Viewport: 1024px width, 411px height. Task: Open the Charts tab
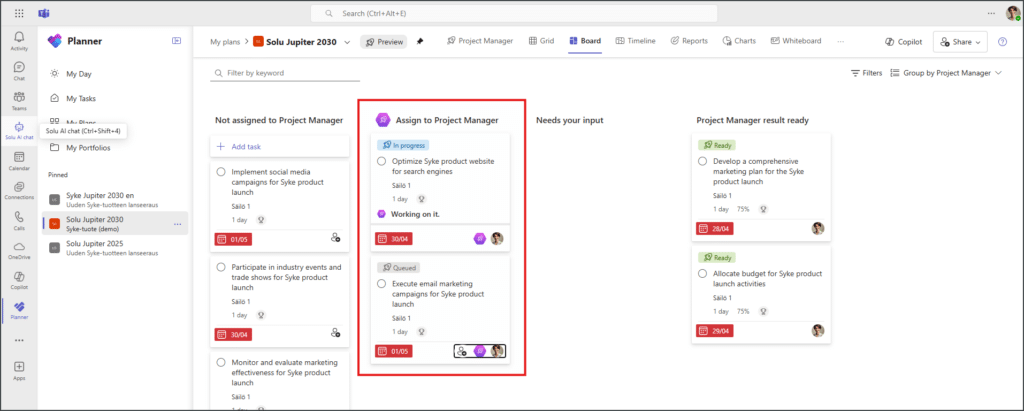coord(739,41)
